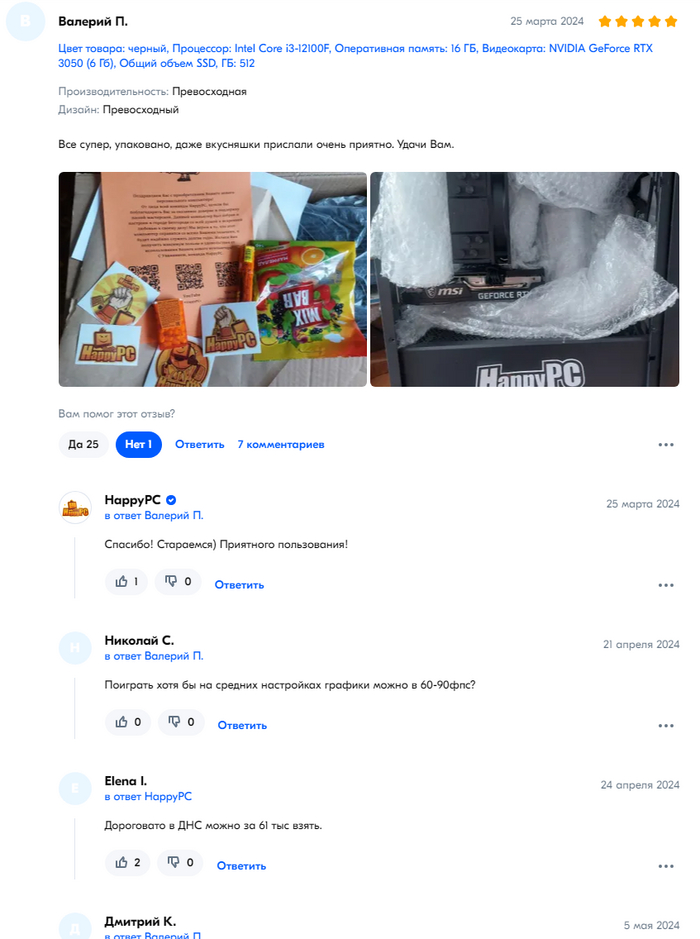Image resolution: width=700 pixels, height=939 pixels.
Task: Give thumbs up to Николай С. comment
Action: [128, 722]
